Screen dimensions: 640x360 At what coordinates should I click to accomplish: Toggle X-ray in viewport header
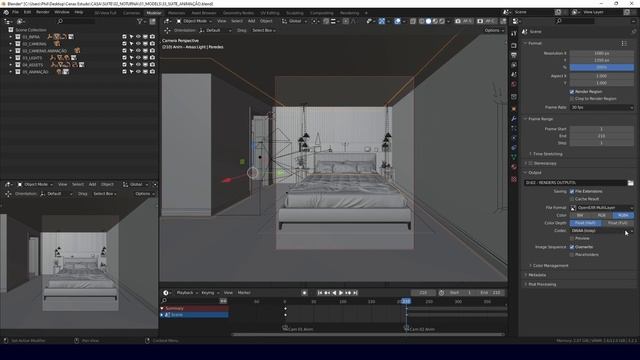tap(413, 21)
